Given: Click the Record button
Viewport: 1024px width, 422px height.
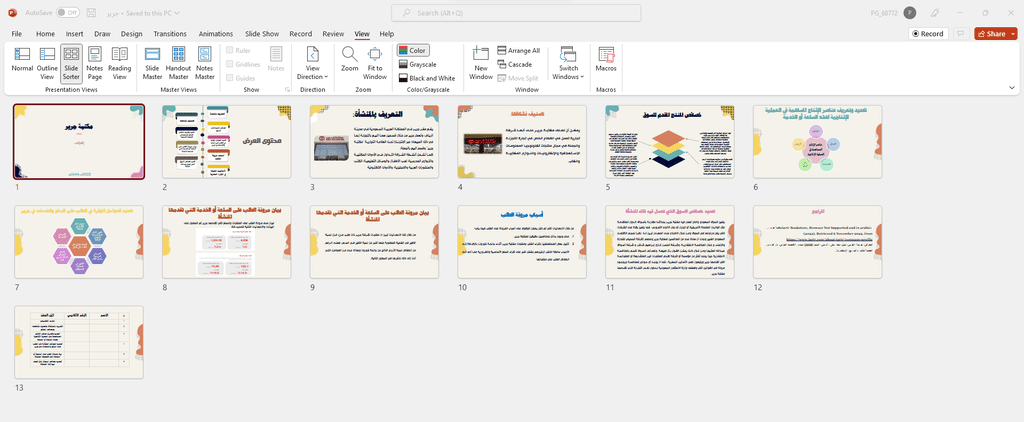Looking at the screenshot, I should (928, 34).
